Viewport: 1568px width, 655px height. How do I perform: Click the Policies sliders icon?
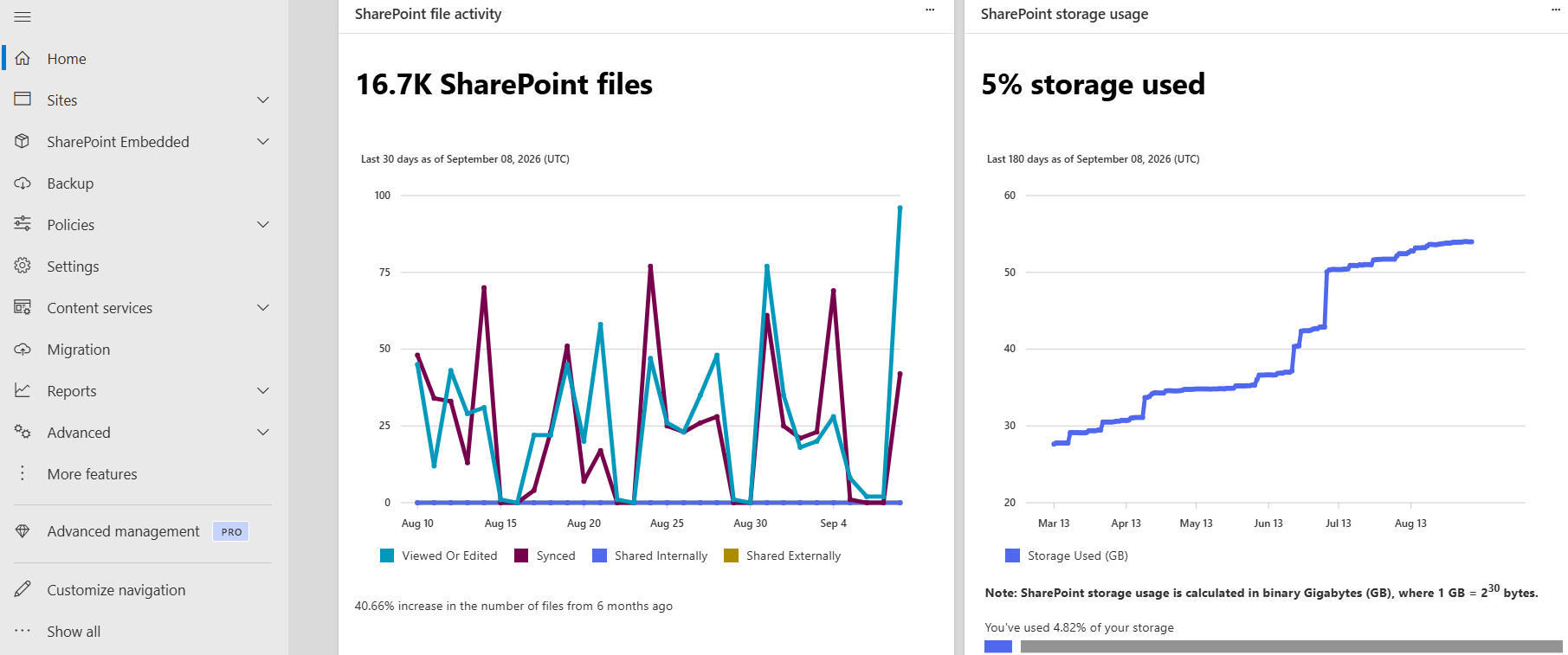coord(23,224)
